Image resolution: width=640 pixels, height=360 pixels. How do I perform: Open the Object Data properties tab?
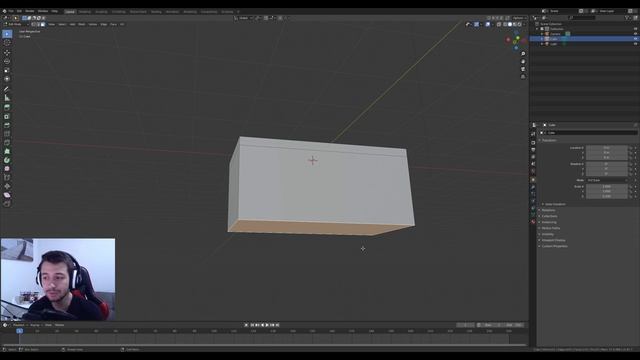click(533, 214)
